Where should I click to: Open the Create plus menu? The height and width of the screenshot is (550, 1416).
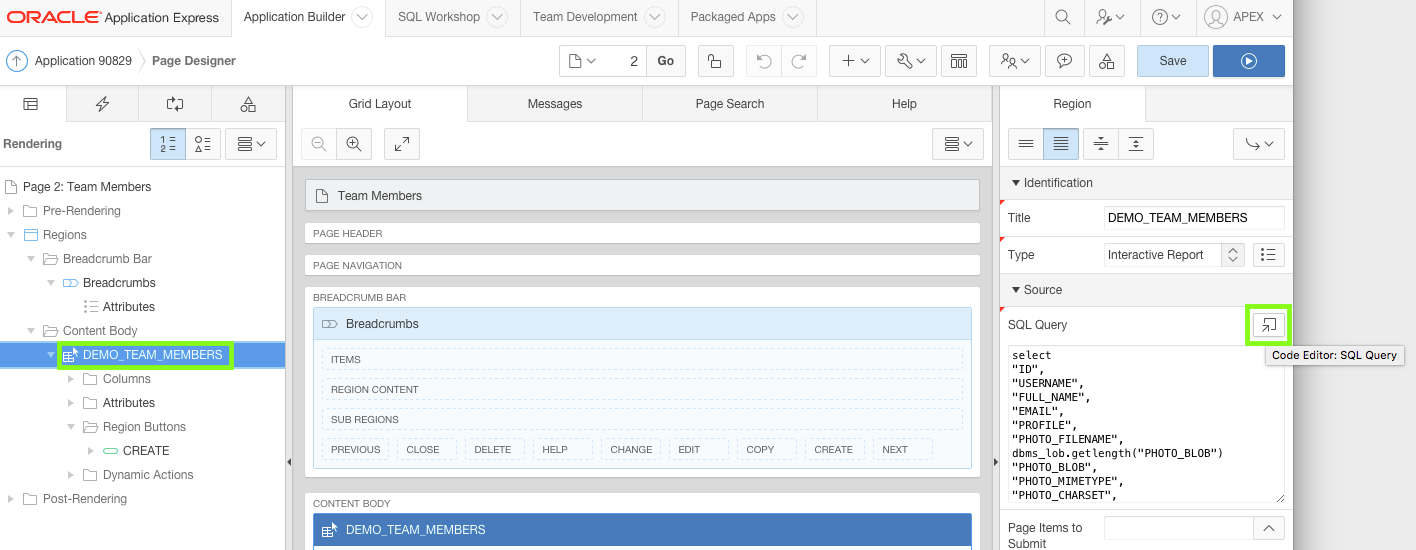tap(855, 61)
